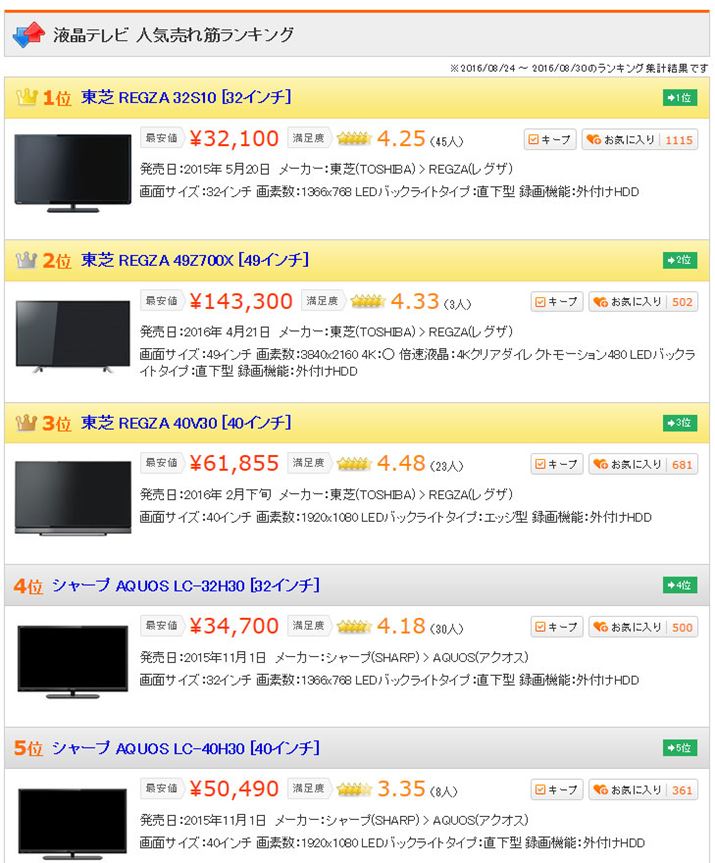Viewport: 715px width, 863px height.
Task: Check キープ for REGZA 49Z700X
Action: [x=557, y=302]
